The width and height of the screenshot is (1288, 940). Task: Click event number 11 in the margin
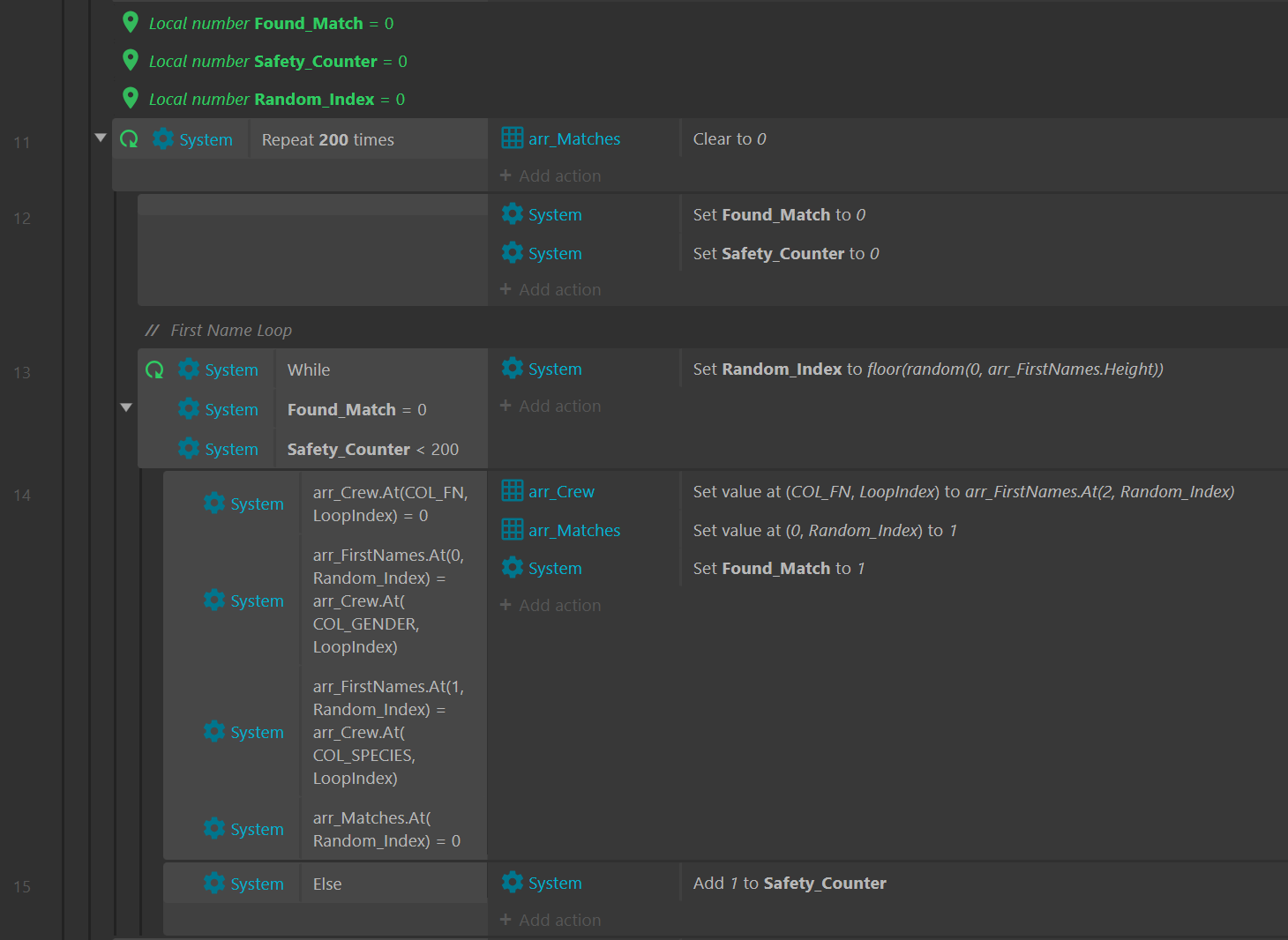click(22, 142)
